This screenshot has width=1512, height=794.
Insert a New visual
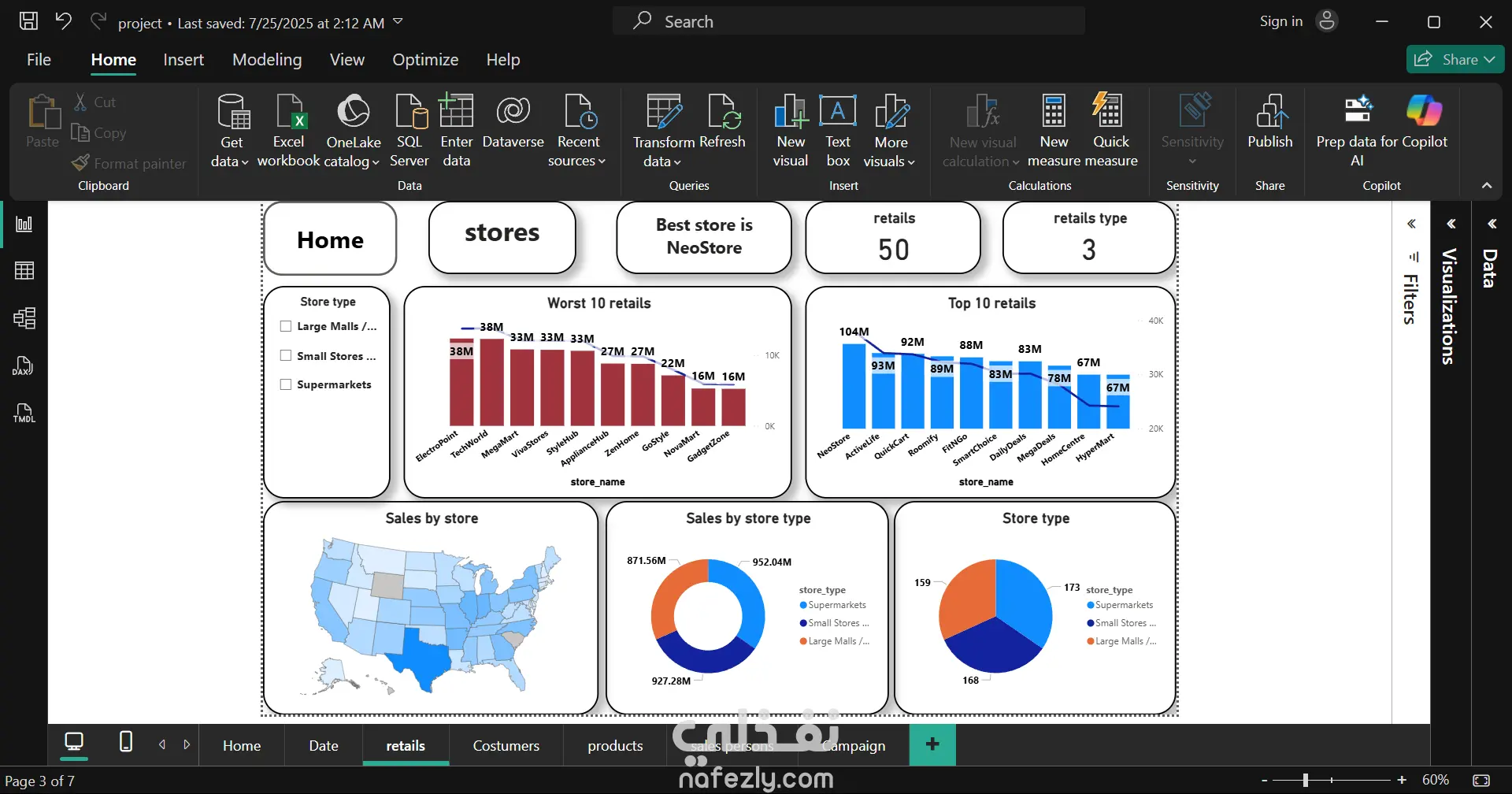(791, 131)
